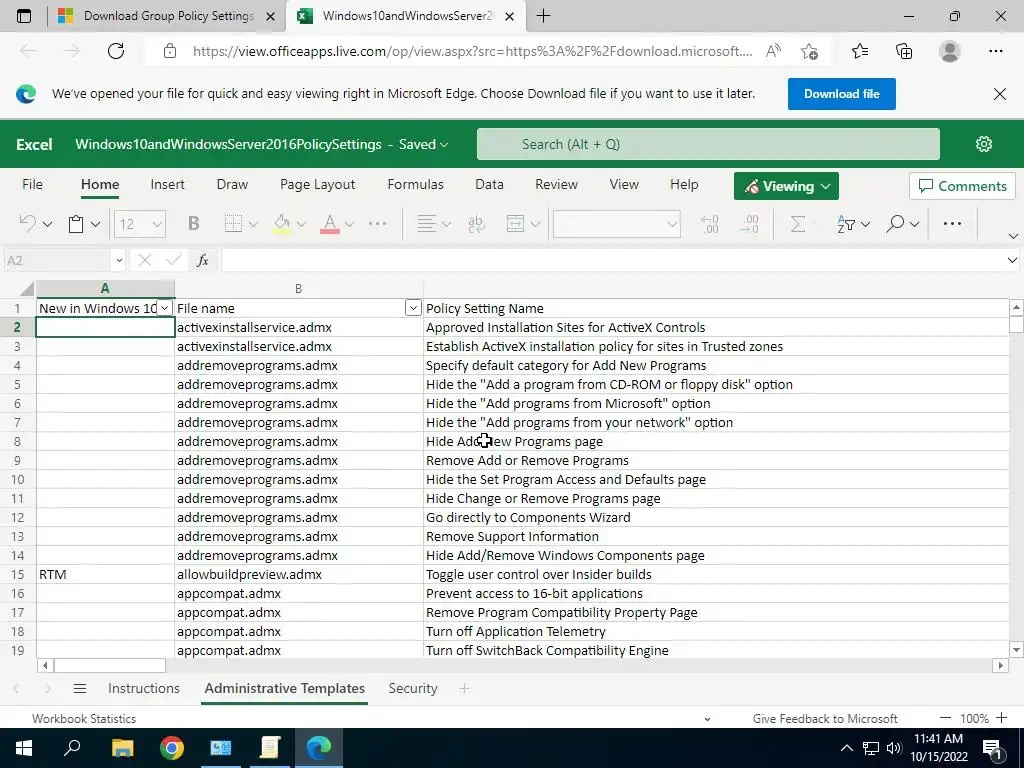This screenshot has height=768, width=1024.
Task: Click the Search (Alt + Q) box
Action: (x=708, y=144)
